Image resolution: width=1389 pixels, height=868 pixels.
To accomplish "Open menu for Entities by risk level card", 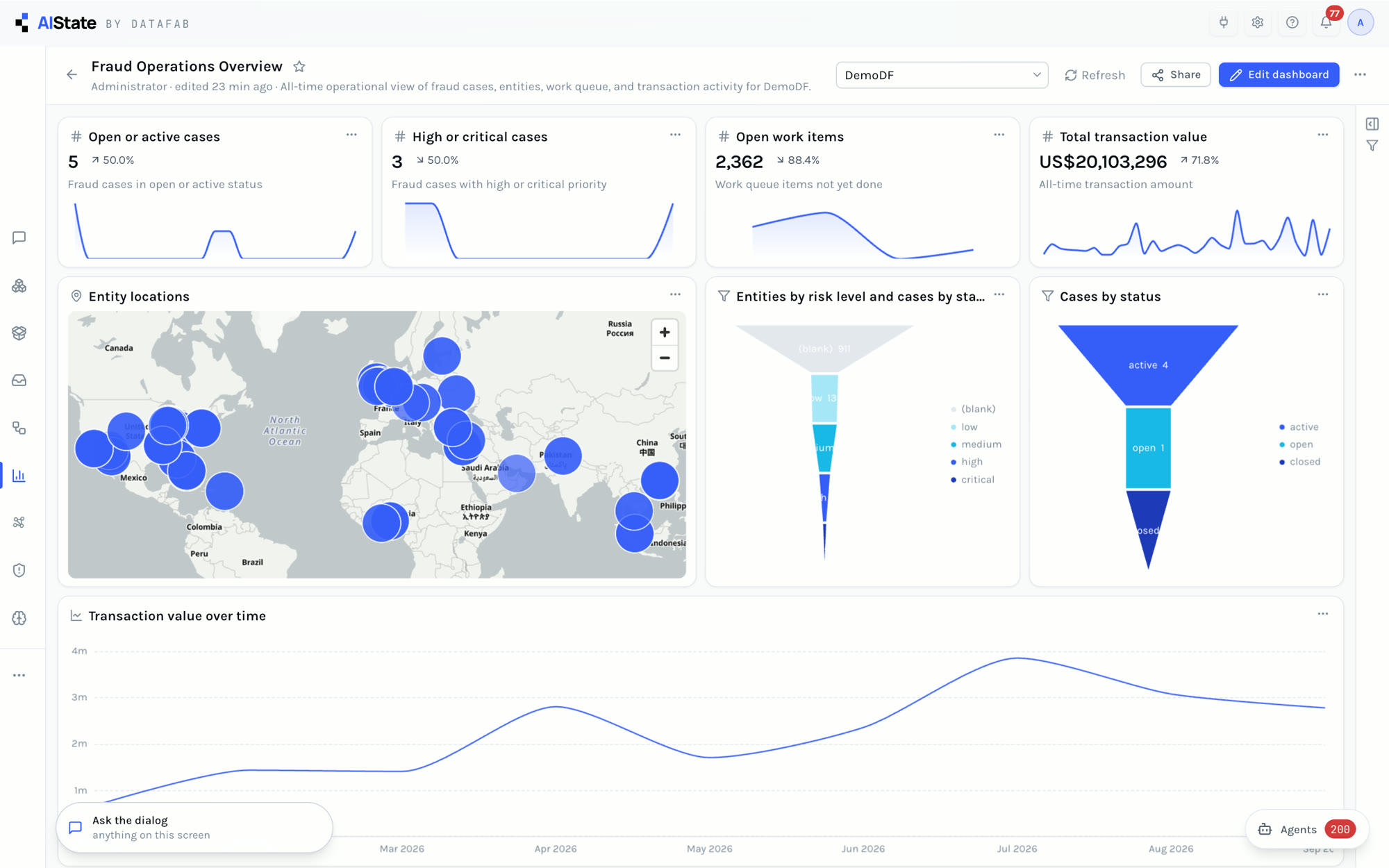I will click(999, 295).
